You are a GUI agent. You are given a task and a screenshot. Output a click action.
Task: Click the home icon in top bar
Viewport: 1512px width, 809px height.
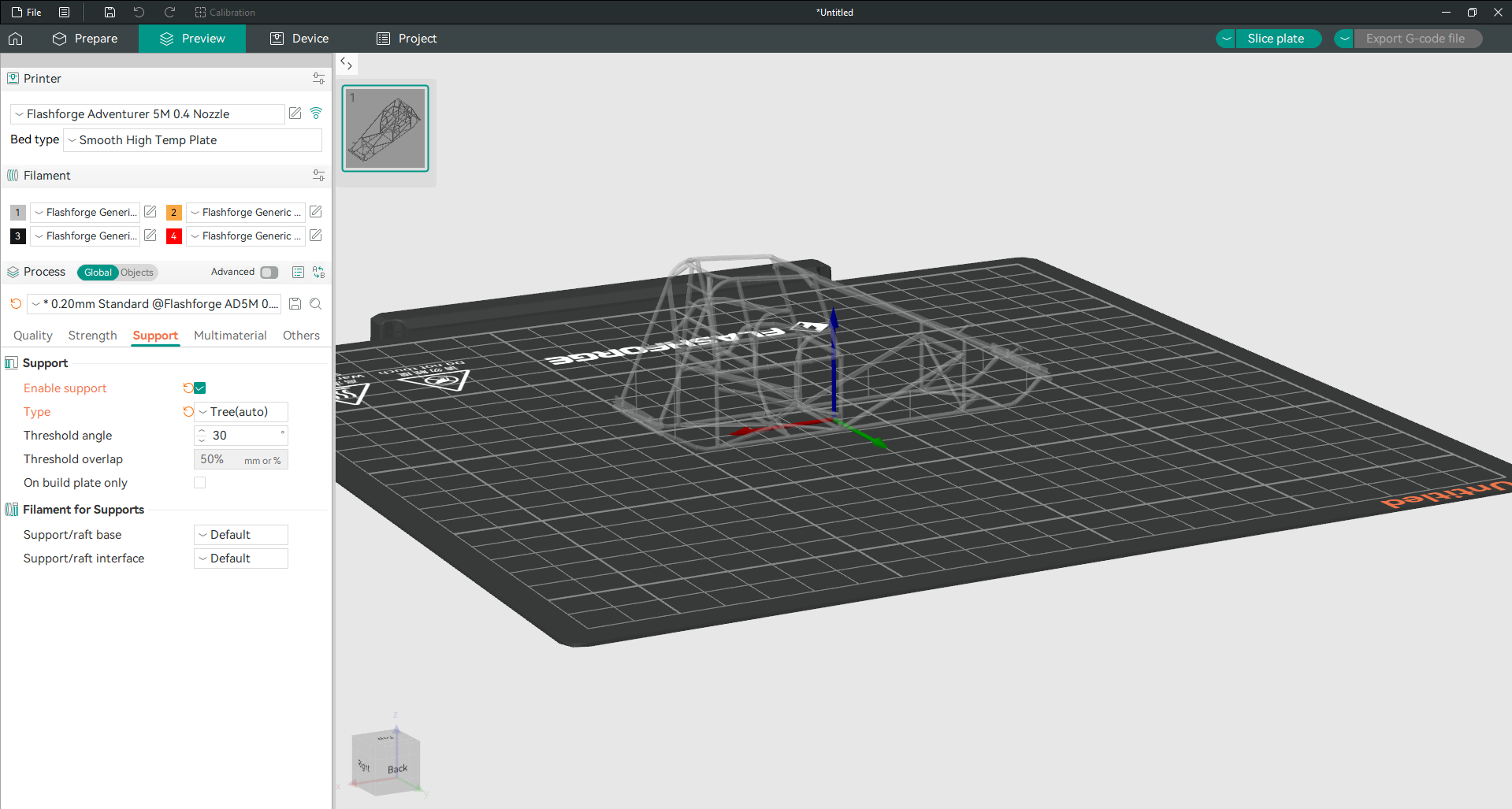(16, 39)
